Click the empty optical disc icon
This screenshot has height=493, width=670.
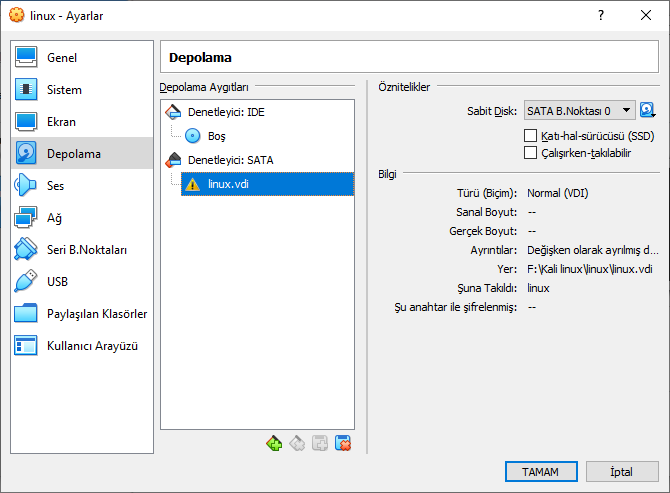pos(193,136)
